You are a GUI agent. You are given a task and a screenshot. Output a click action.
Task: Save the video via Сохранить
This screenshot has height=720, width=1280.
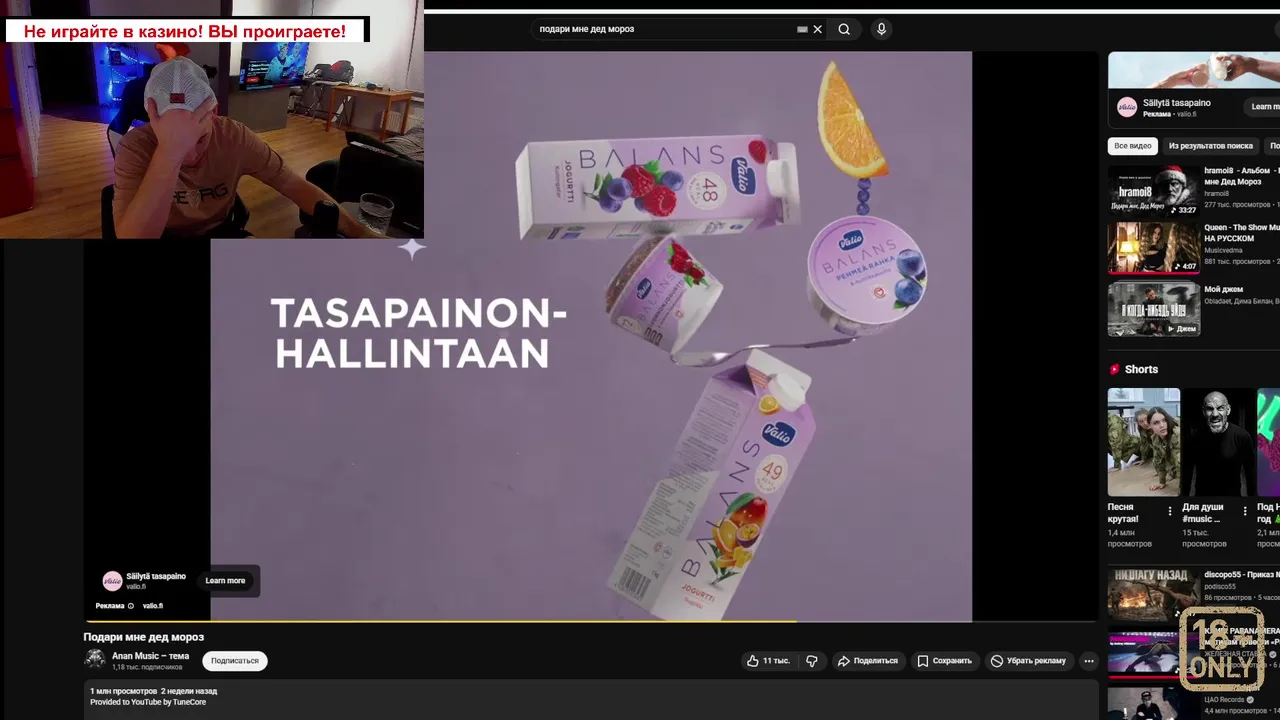point(944,661)
